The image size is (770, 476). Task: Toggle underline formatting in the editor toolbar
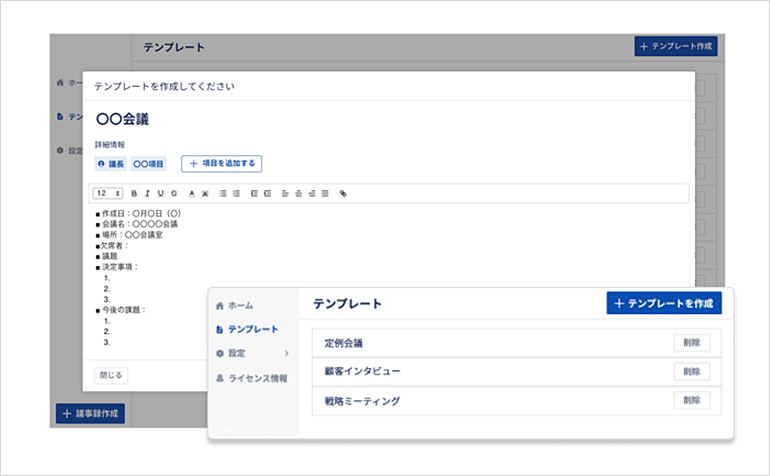pos(161,194)
